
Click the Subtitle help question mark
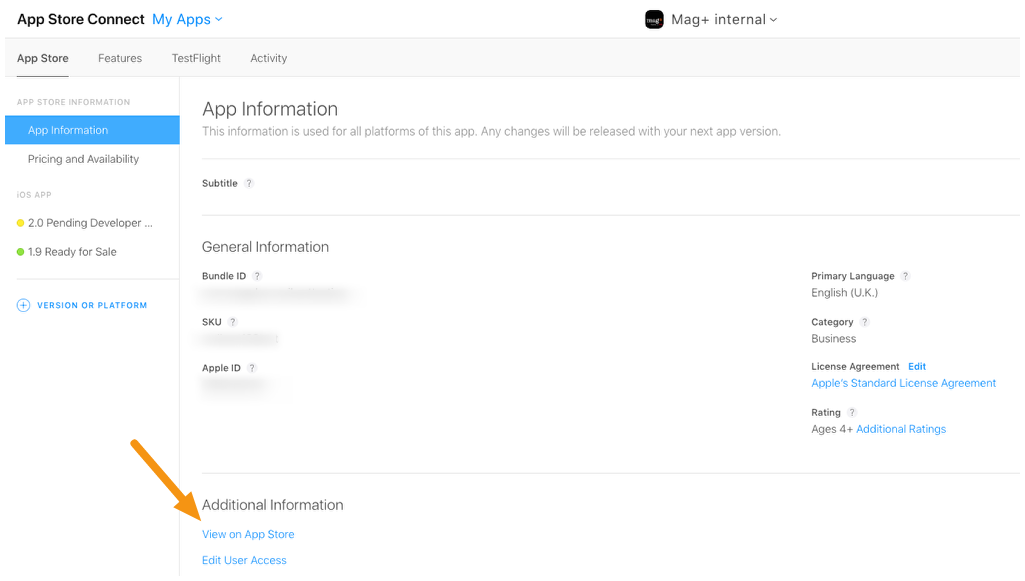coord(248,184)
